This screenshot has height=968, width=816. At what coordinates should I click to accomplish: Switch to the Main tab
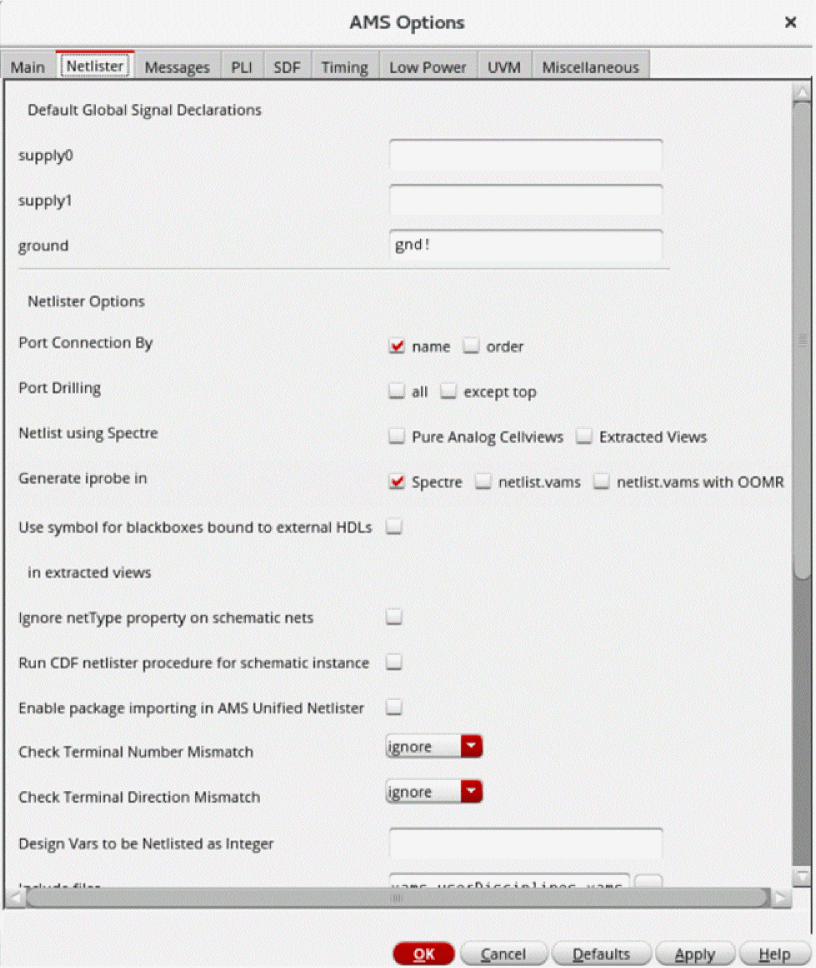(x=28, y=67)
